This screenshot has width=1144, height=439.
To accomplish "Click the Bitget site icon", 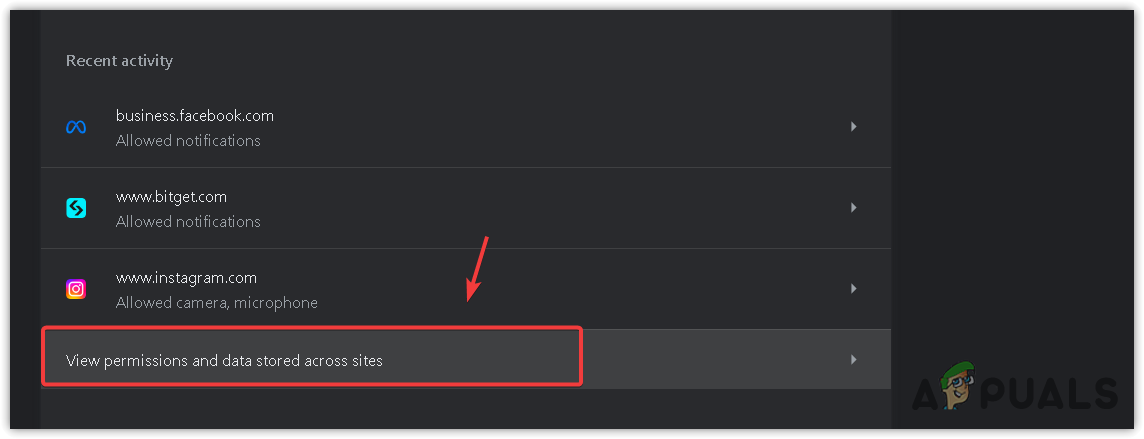I will pos(76,208).
